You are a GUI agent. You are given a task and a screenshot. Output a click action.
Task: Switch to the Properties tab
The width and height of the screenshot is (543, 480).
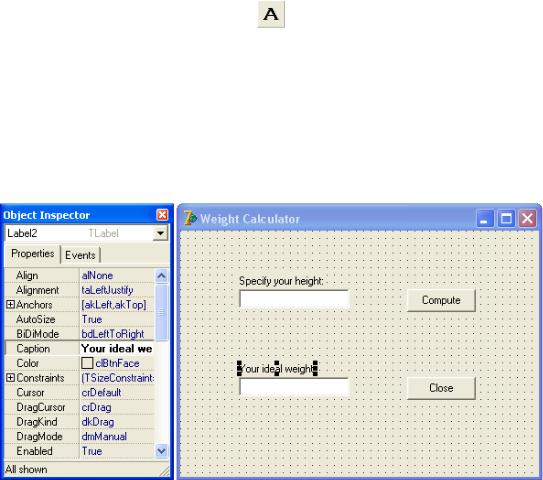click(x=33, y=254)
